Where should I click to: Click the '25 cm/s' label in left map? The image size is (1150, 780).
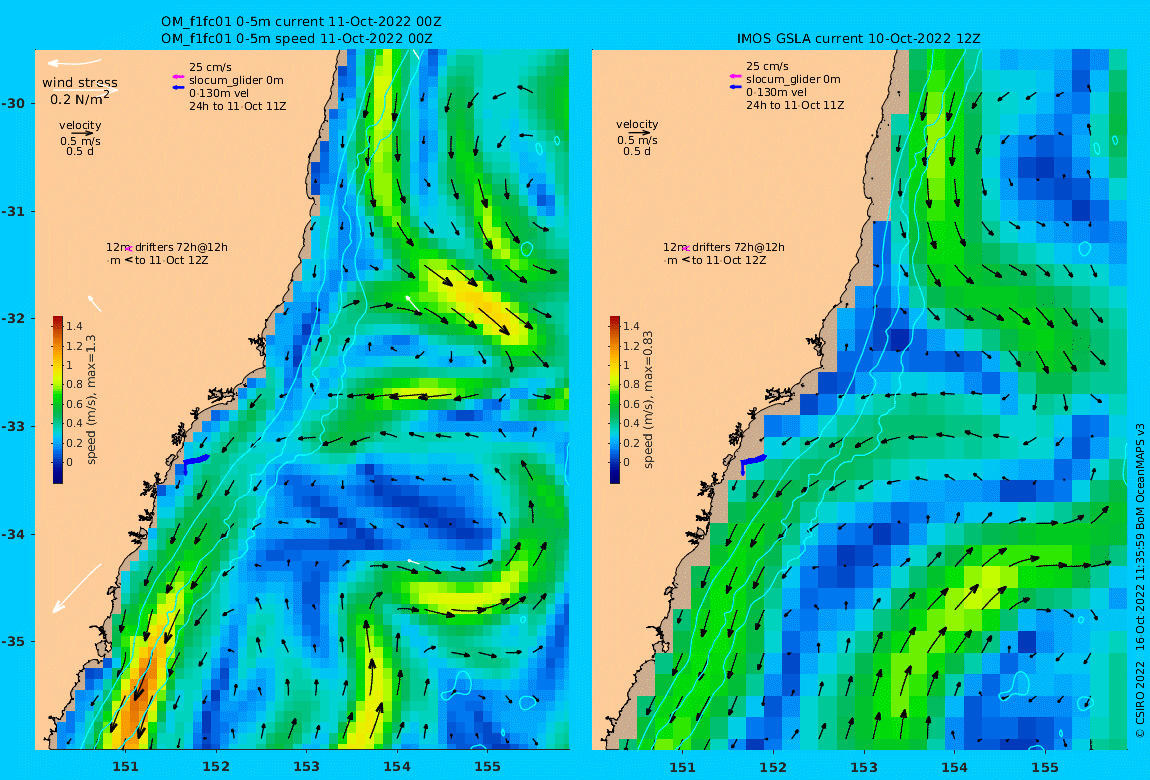coord(210,67)
